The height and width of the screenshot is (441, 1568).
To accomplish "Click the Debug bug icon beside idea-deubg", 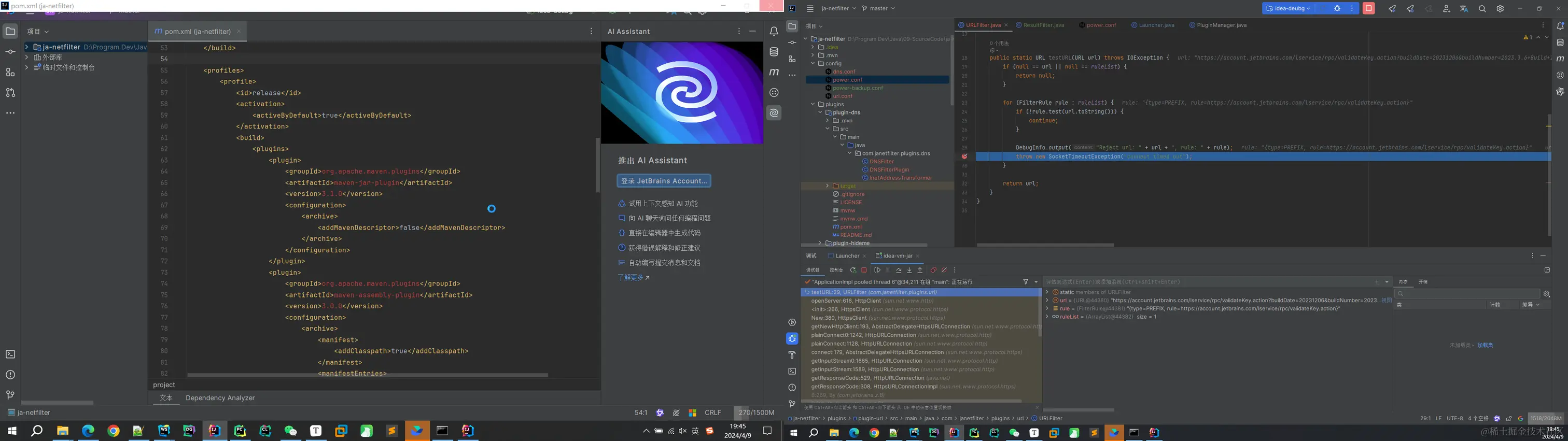I will point(1337,8).
